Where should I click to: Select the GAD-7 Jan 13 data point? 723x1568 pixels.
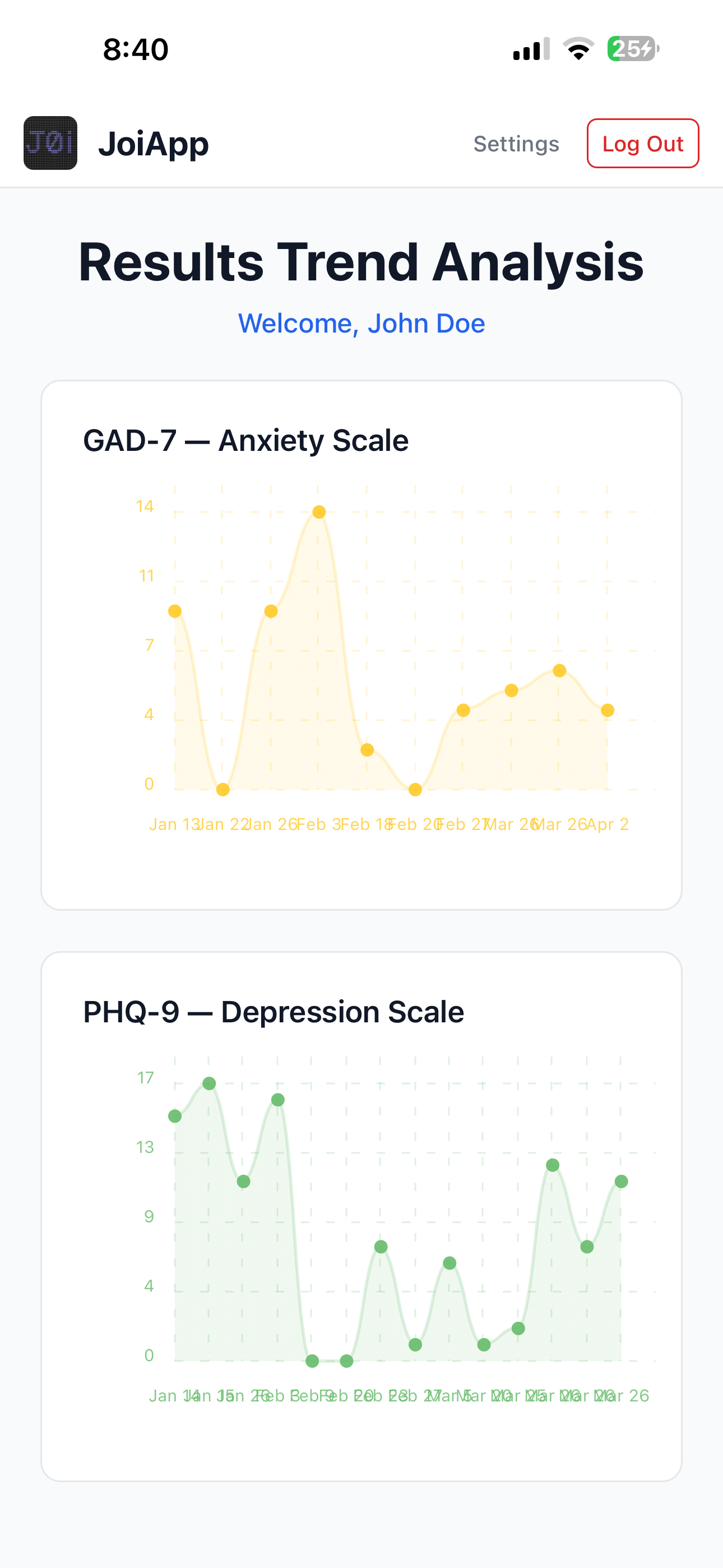tap(175, 611)
